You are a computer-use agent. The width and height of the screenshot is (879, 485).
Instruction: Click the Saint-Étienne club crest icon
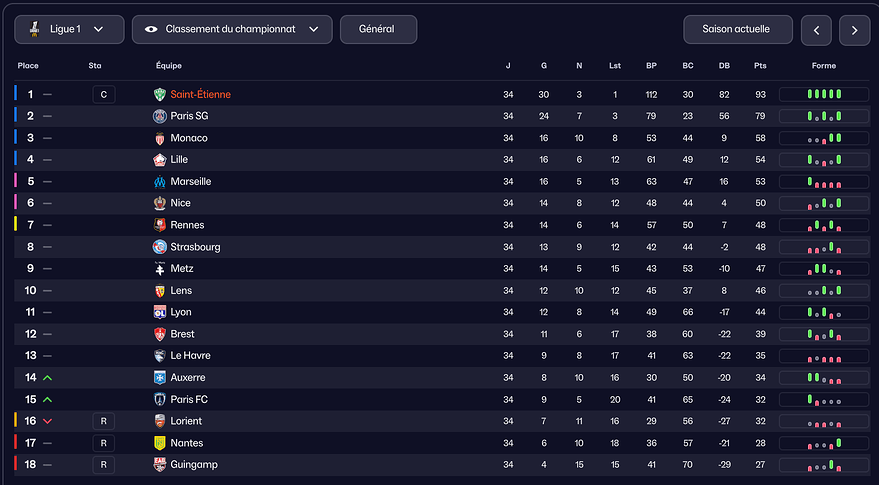(x=160, y=94)
